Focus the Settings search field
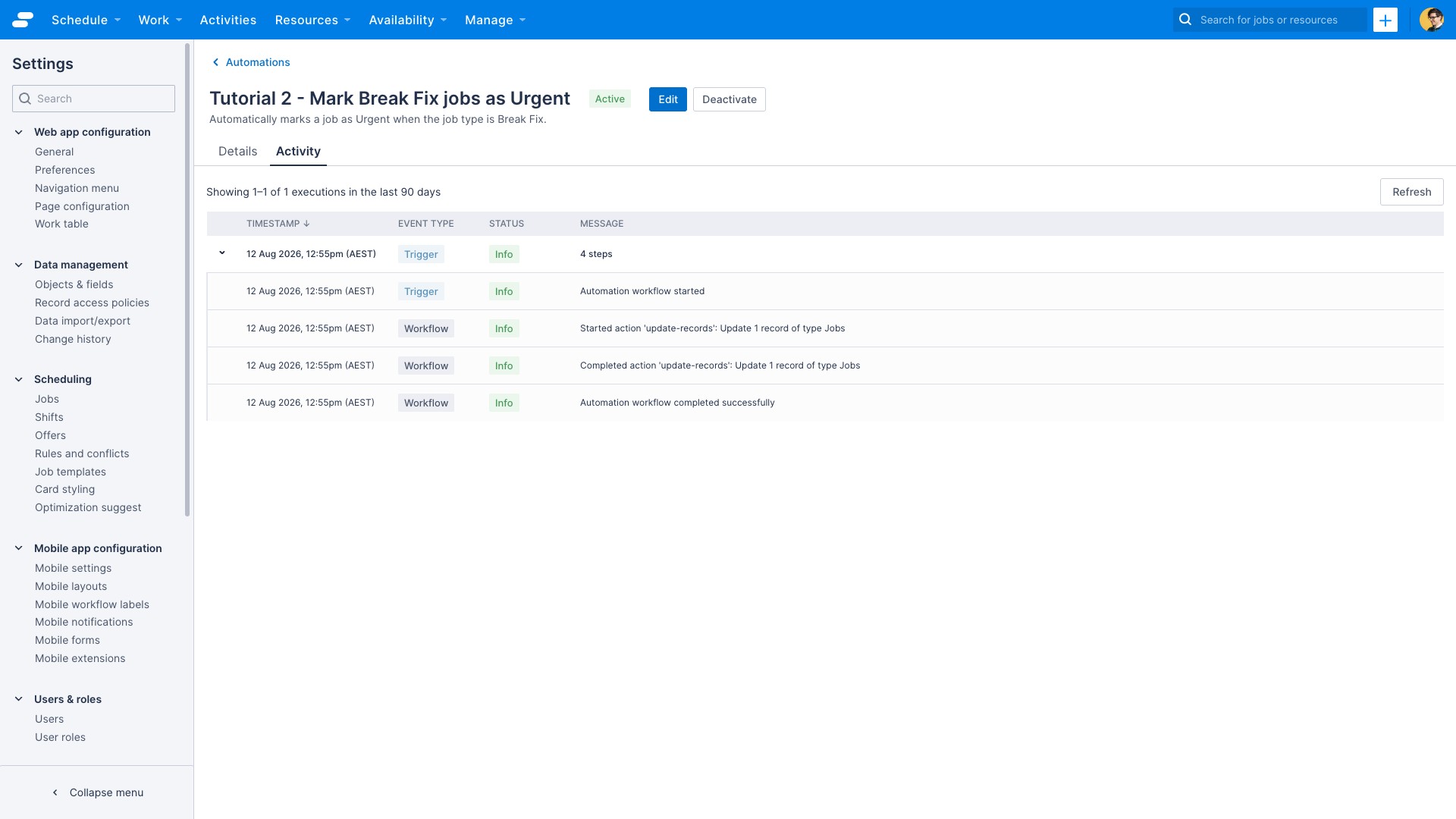The width and height of the screenshot is (1456, 819). click(93, 99)
